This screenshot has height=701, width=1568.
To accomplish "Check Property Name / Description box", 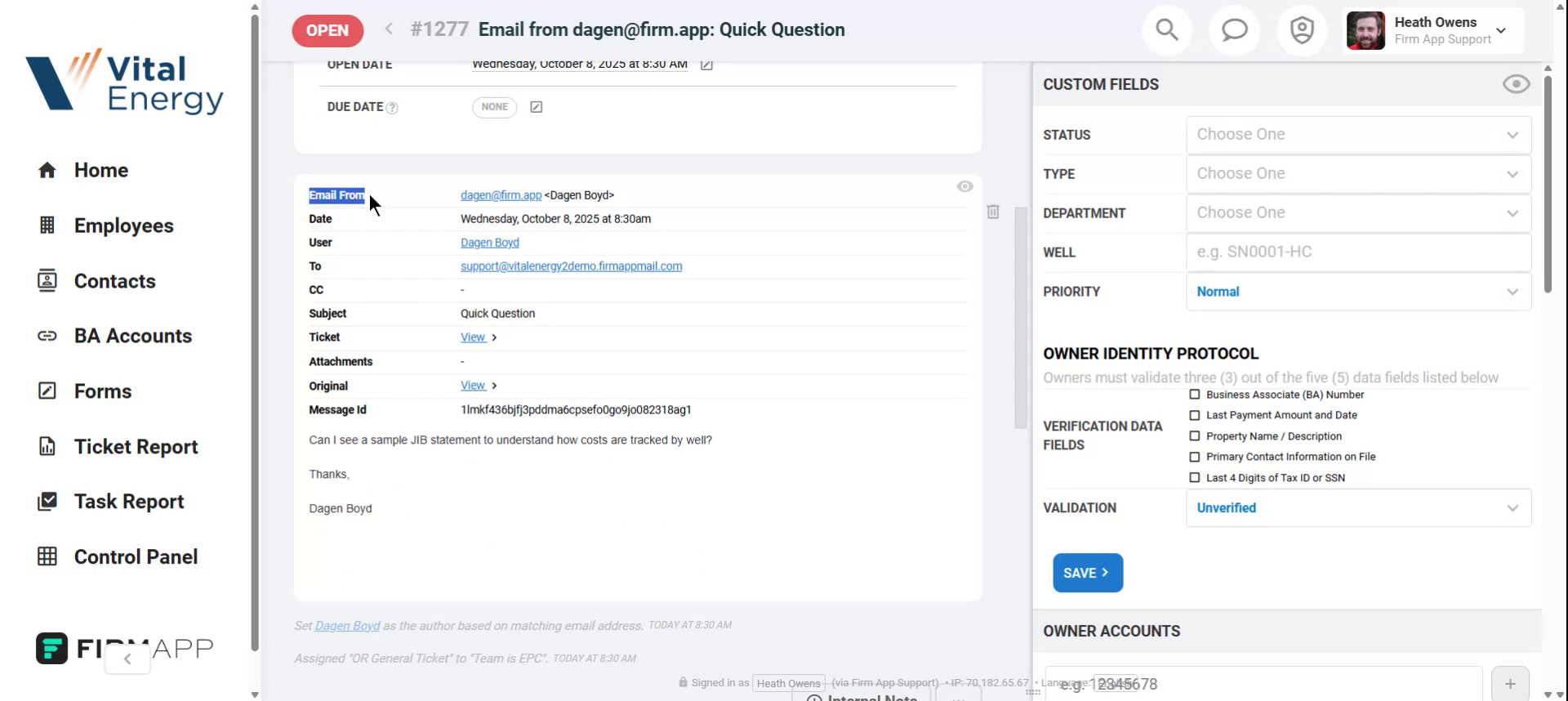I will tap(1195, 436).
